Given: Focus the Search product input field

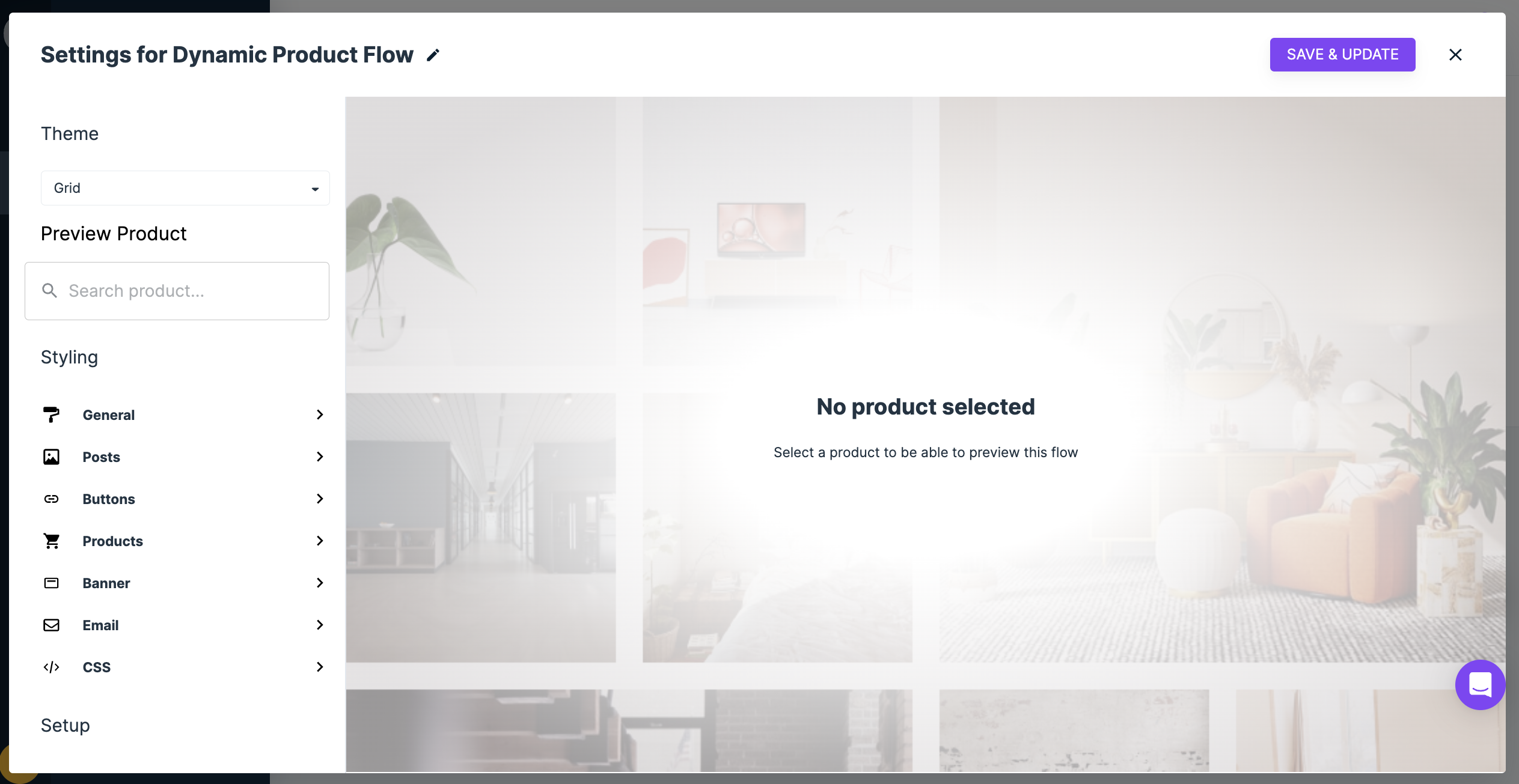Looking at the screenshot, I should 177,291.
